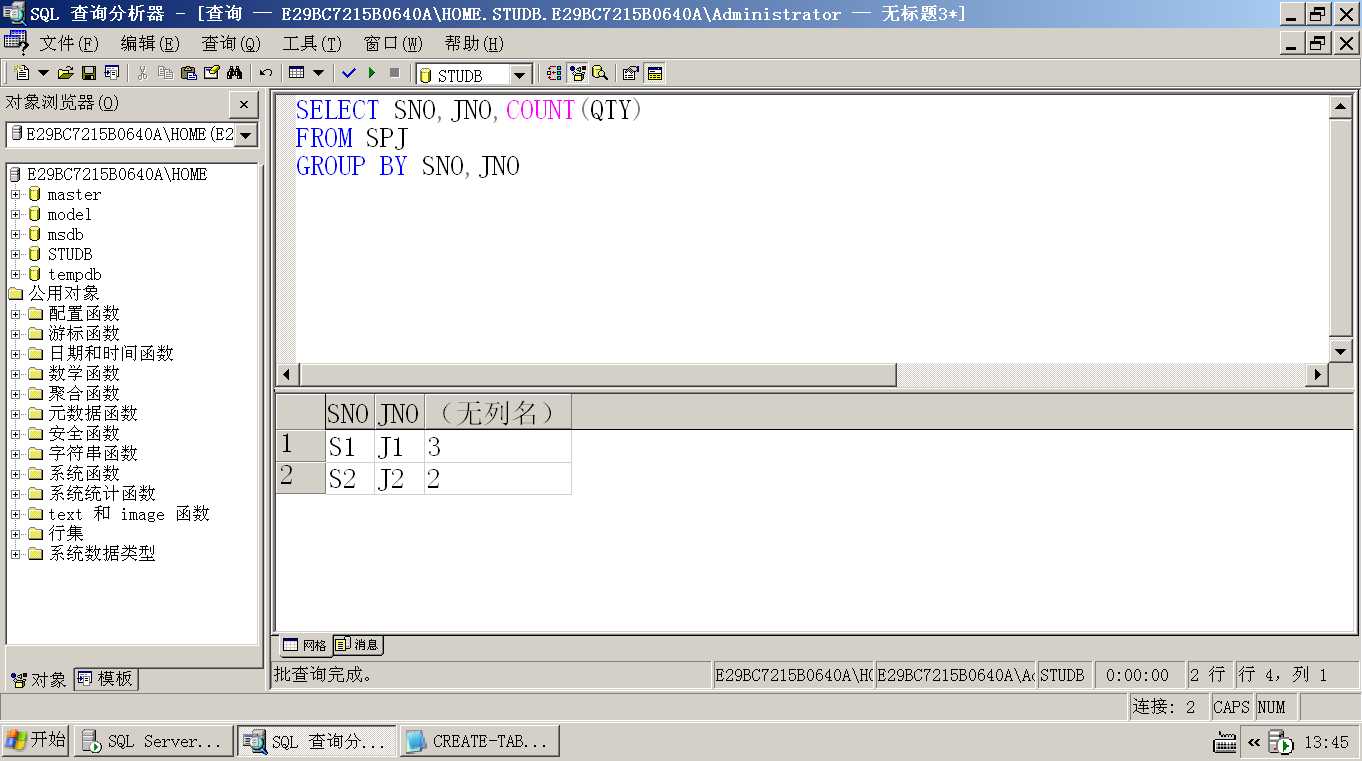Click the Copy icon in toolbar

click(x=165, y=73)
